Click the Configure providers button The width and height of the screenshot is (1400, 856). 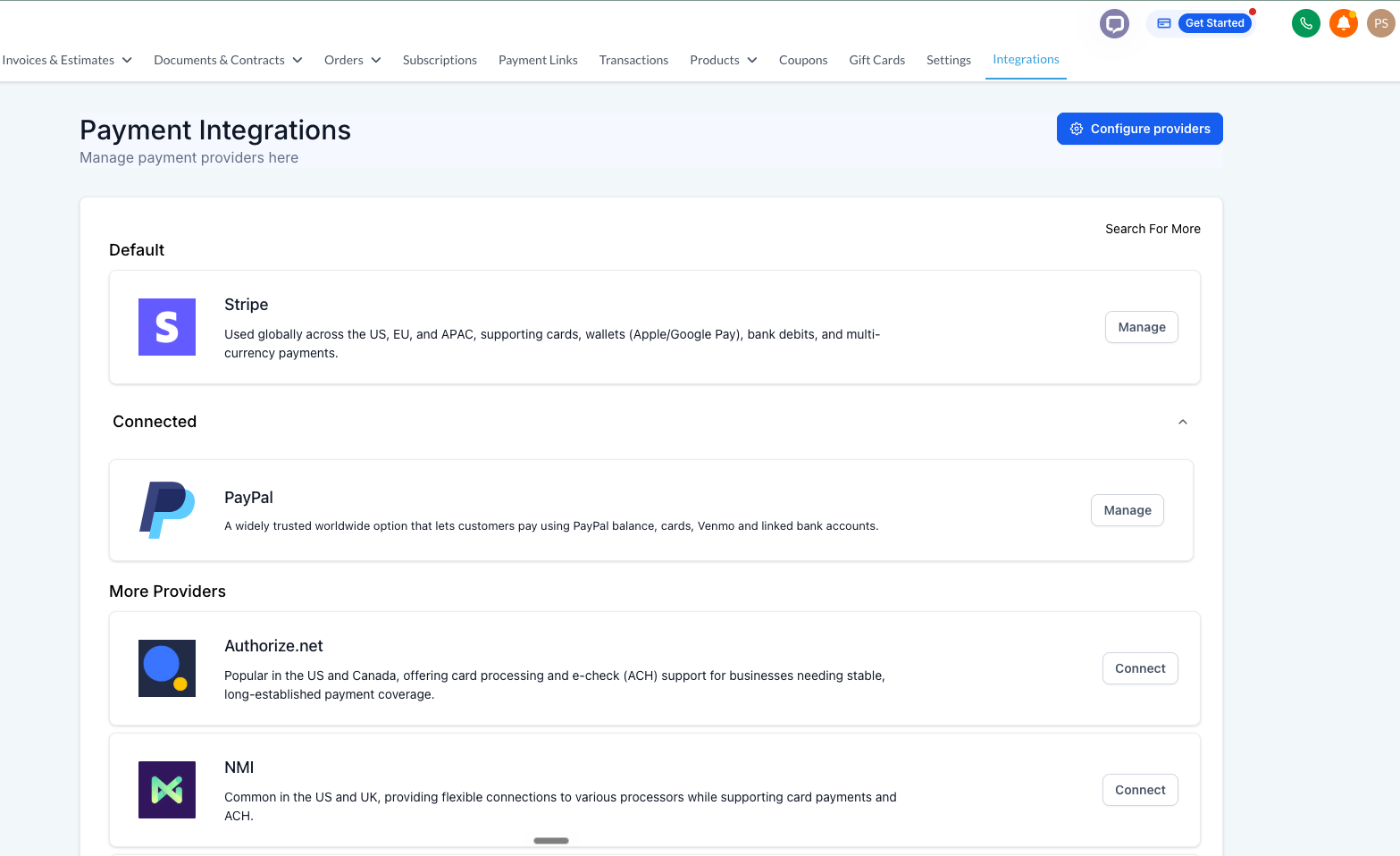coord(1140,129)
